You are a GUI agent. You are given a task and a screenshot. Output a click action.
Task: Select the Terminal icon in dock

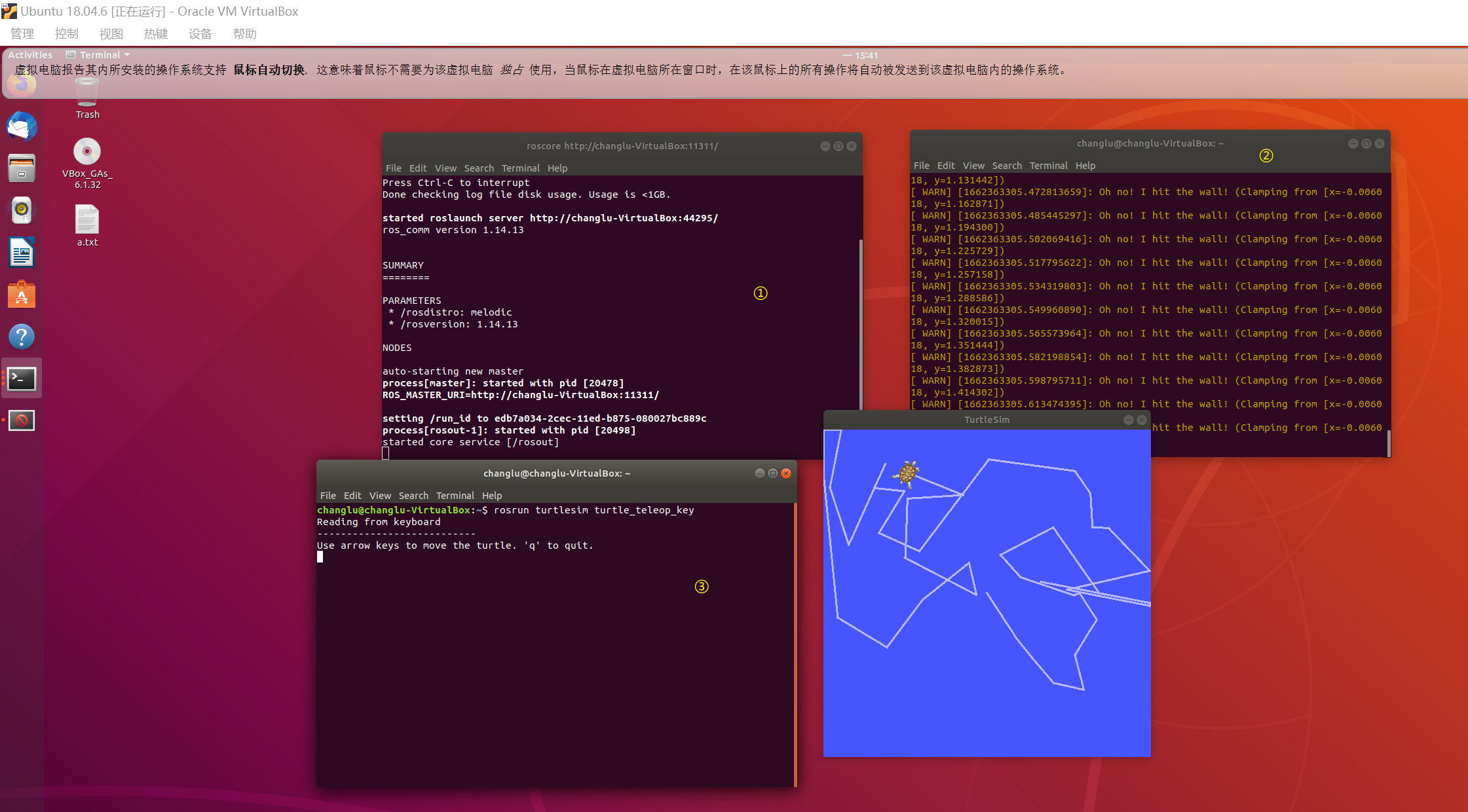tap(22, 378)
